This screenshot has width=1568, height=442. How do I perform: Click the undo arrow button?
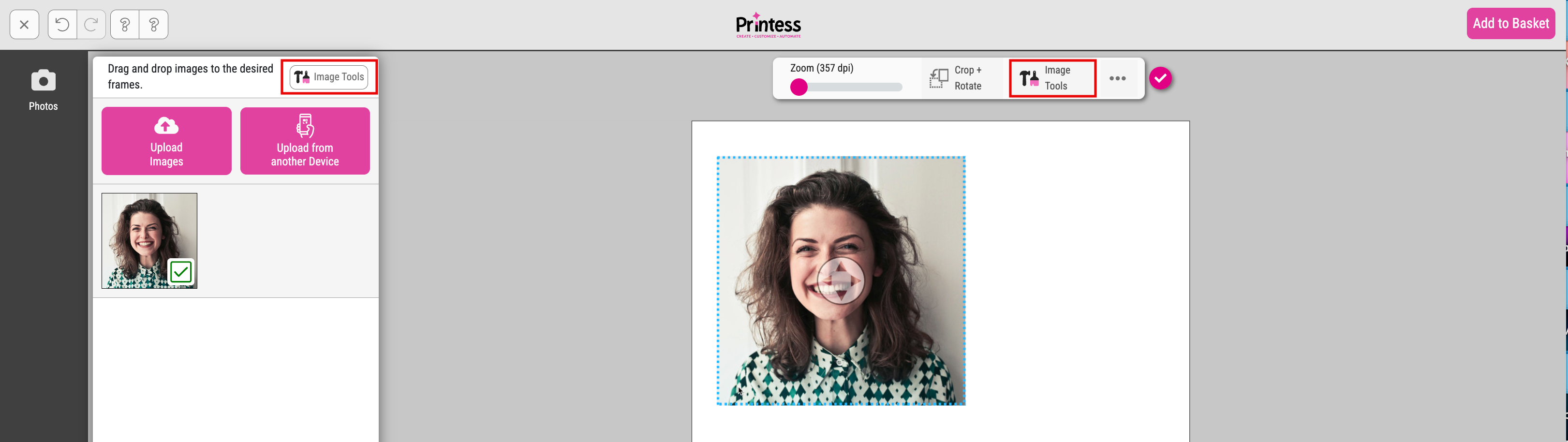click(x=62, y=24)
